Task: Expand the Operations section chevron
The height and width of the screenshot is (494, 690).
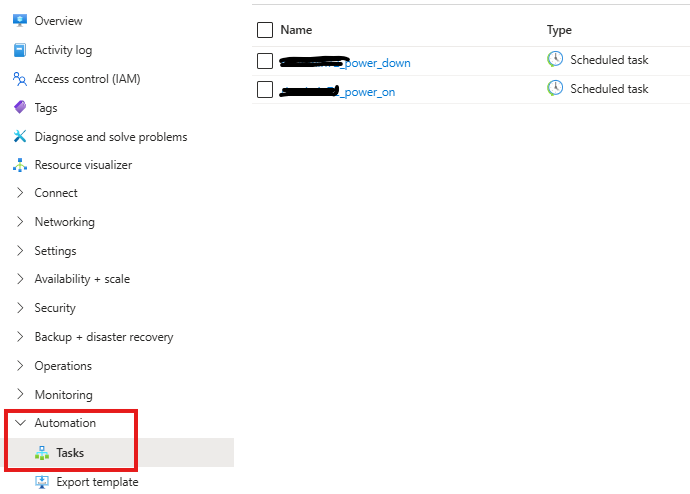Action: [20, 366]
